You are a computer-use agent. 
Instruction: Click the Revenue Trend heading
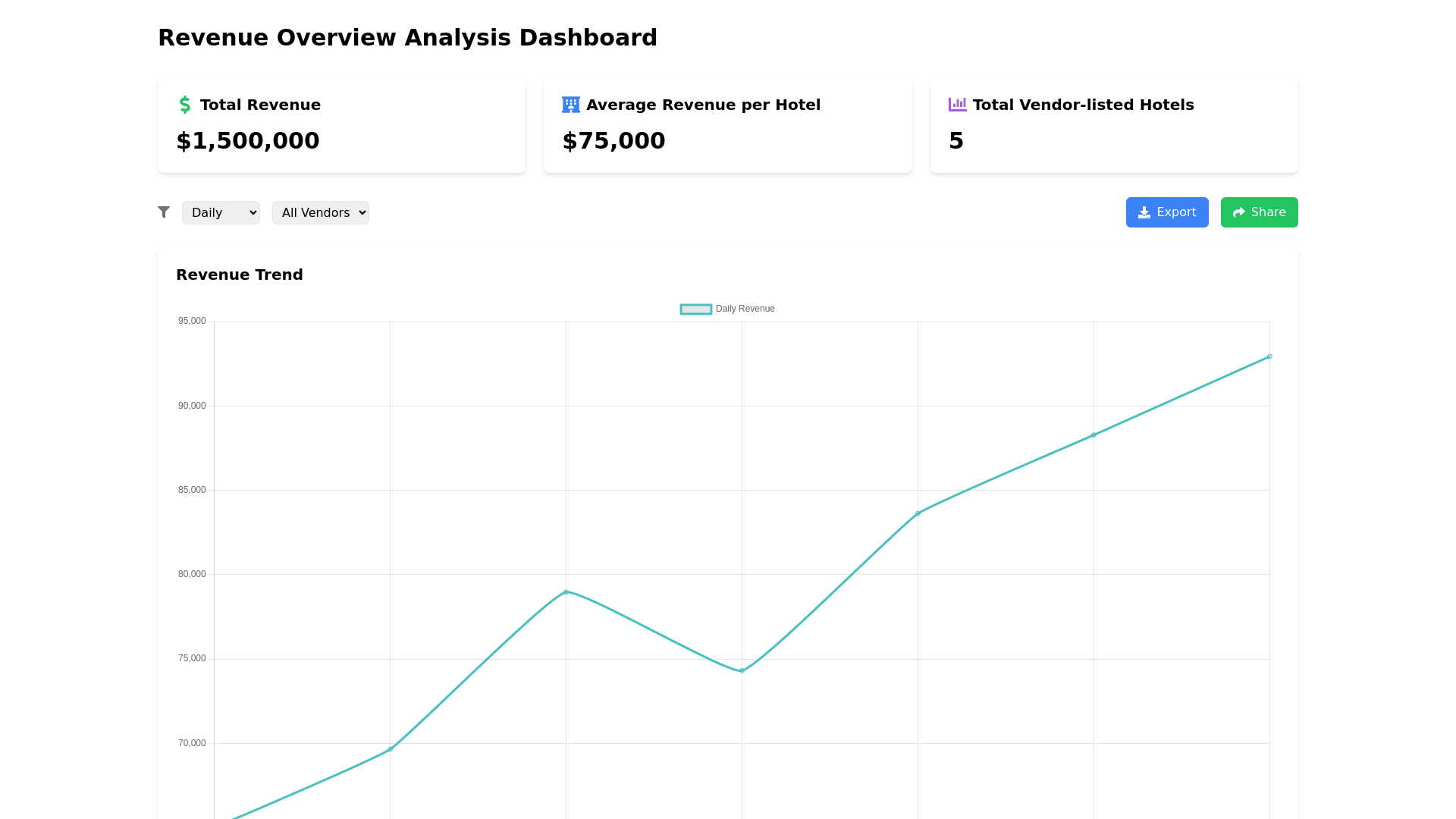[x=240, y=275]
